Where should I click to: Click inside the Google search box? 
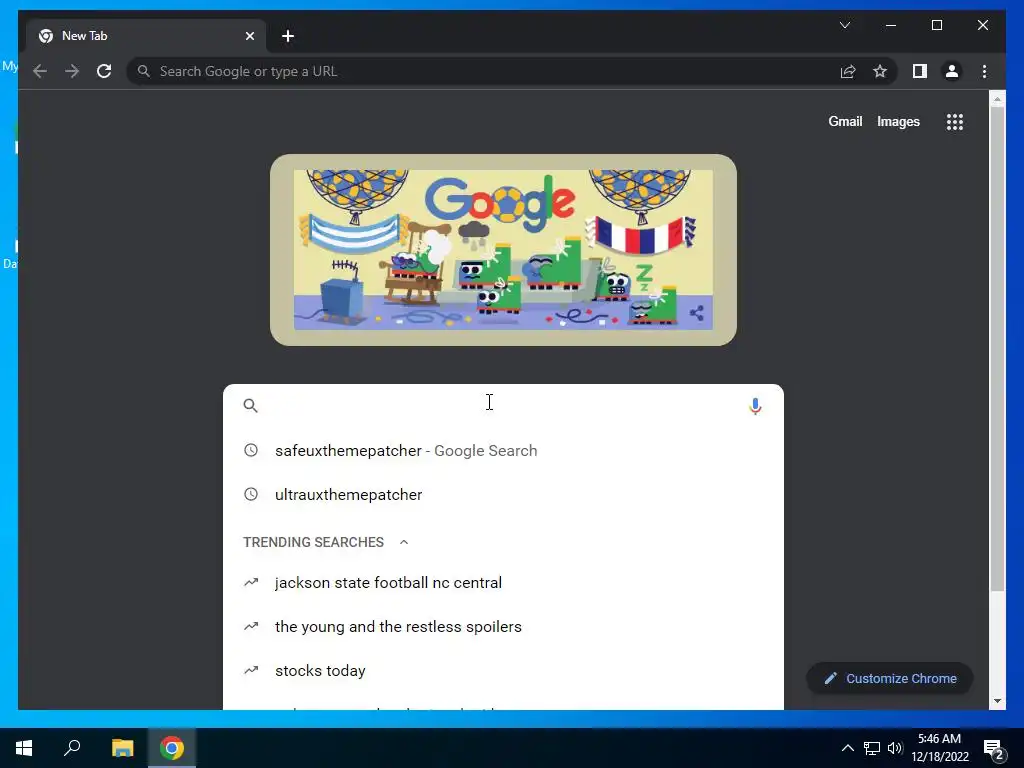click(503, 406)
